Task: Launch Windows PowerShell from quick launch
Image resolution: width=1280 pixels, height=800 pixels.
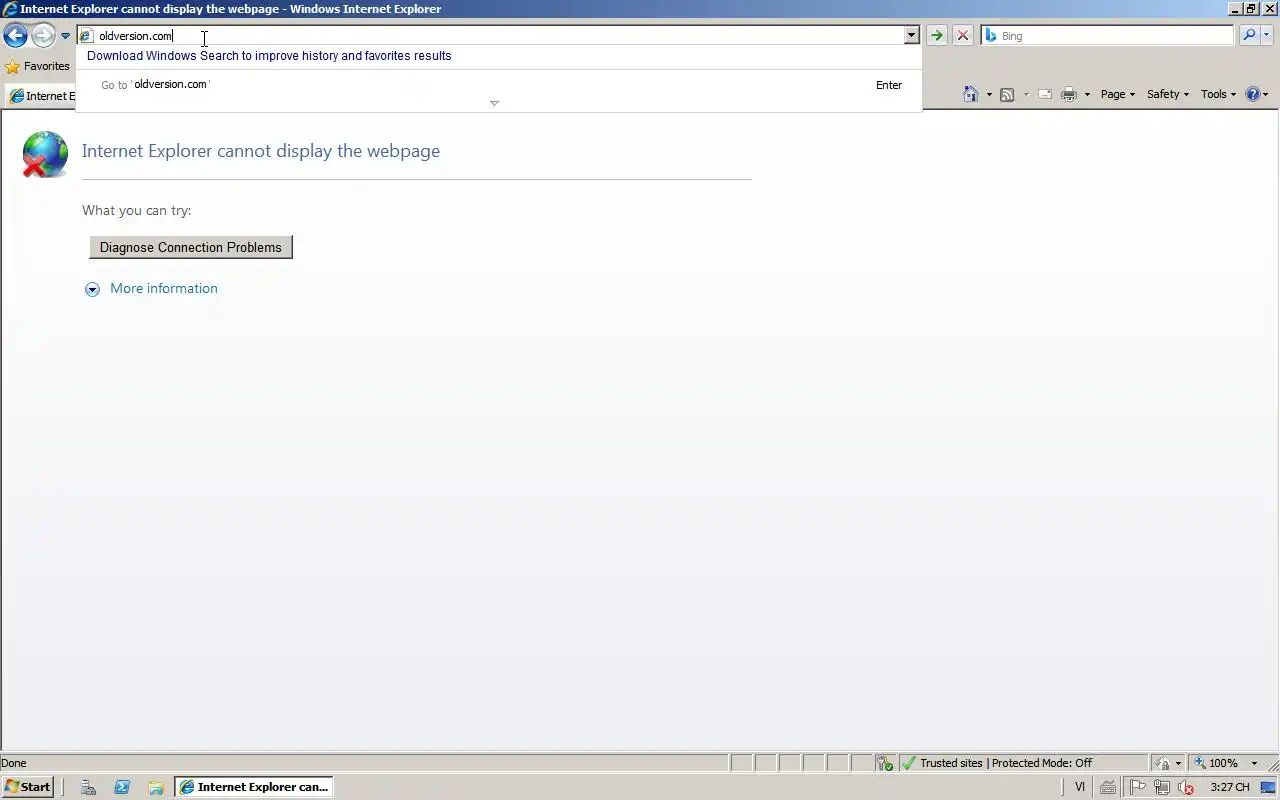Action: [x=122, y=787]
